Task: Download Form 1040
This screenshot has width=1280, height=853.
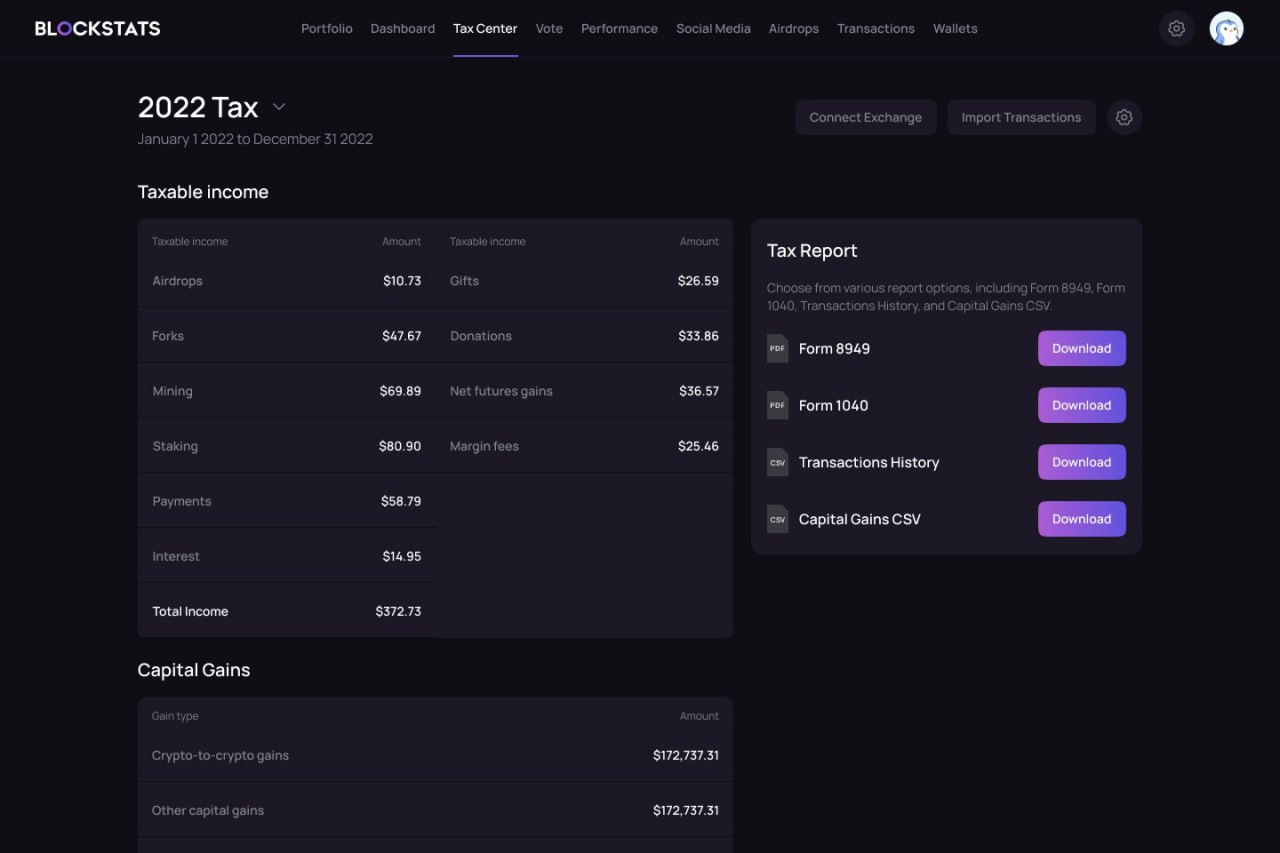Action: click(1082, 405)
